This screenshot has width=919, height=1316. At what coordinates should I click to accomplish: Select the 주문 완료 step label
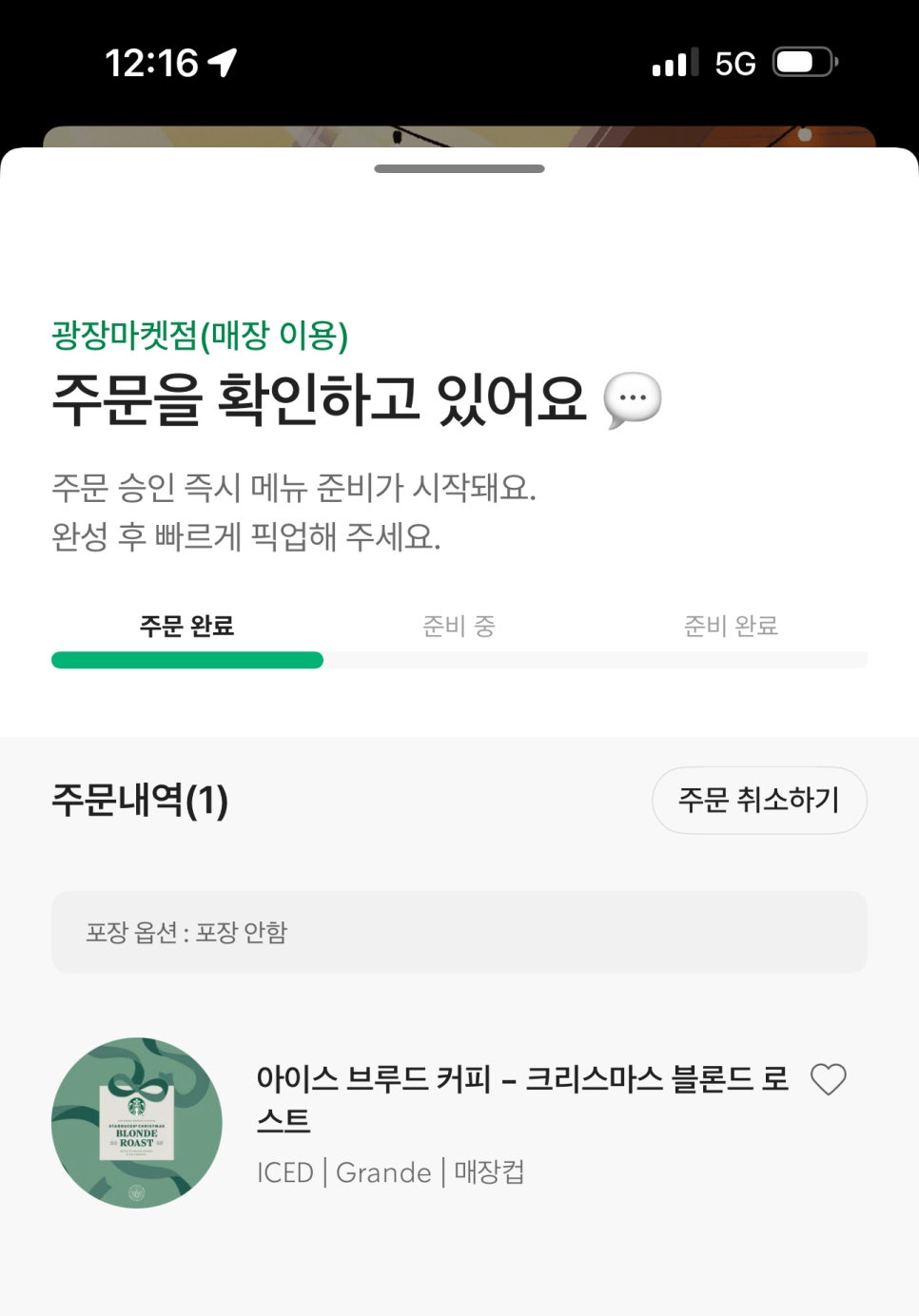tap(186, 626)
